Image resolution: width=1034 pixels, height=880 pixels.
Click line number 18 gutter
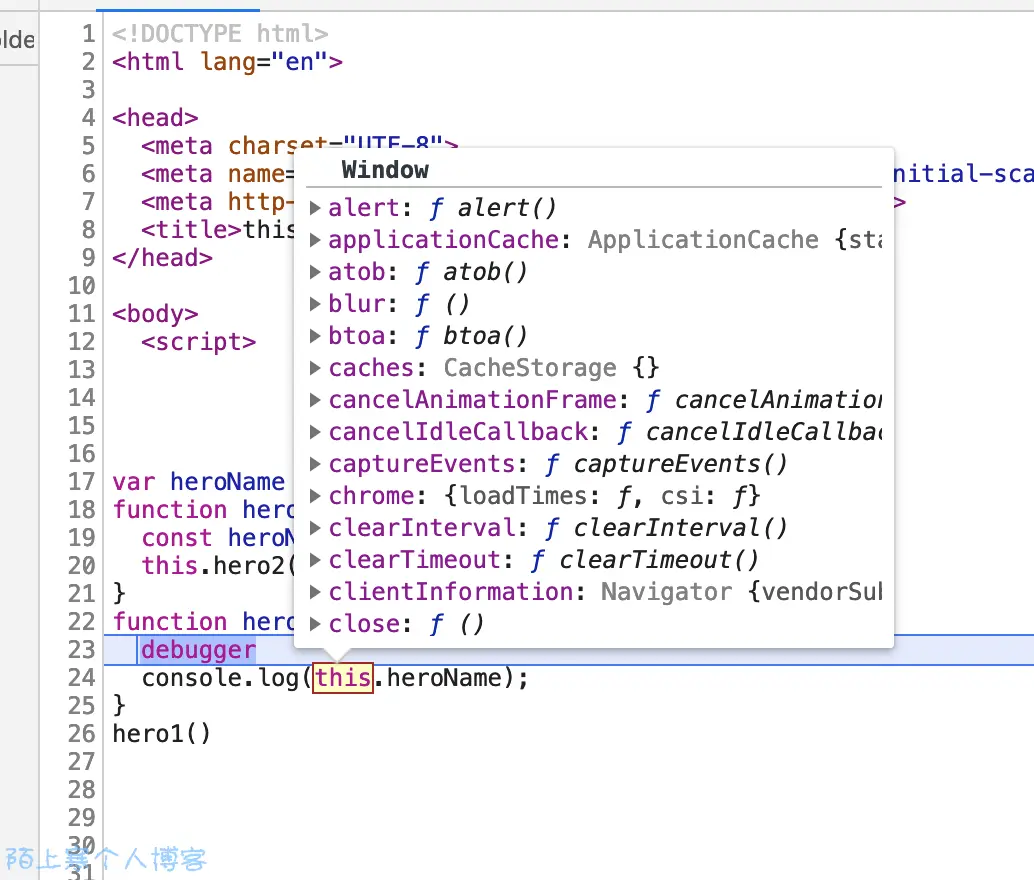82,510
